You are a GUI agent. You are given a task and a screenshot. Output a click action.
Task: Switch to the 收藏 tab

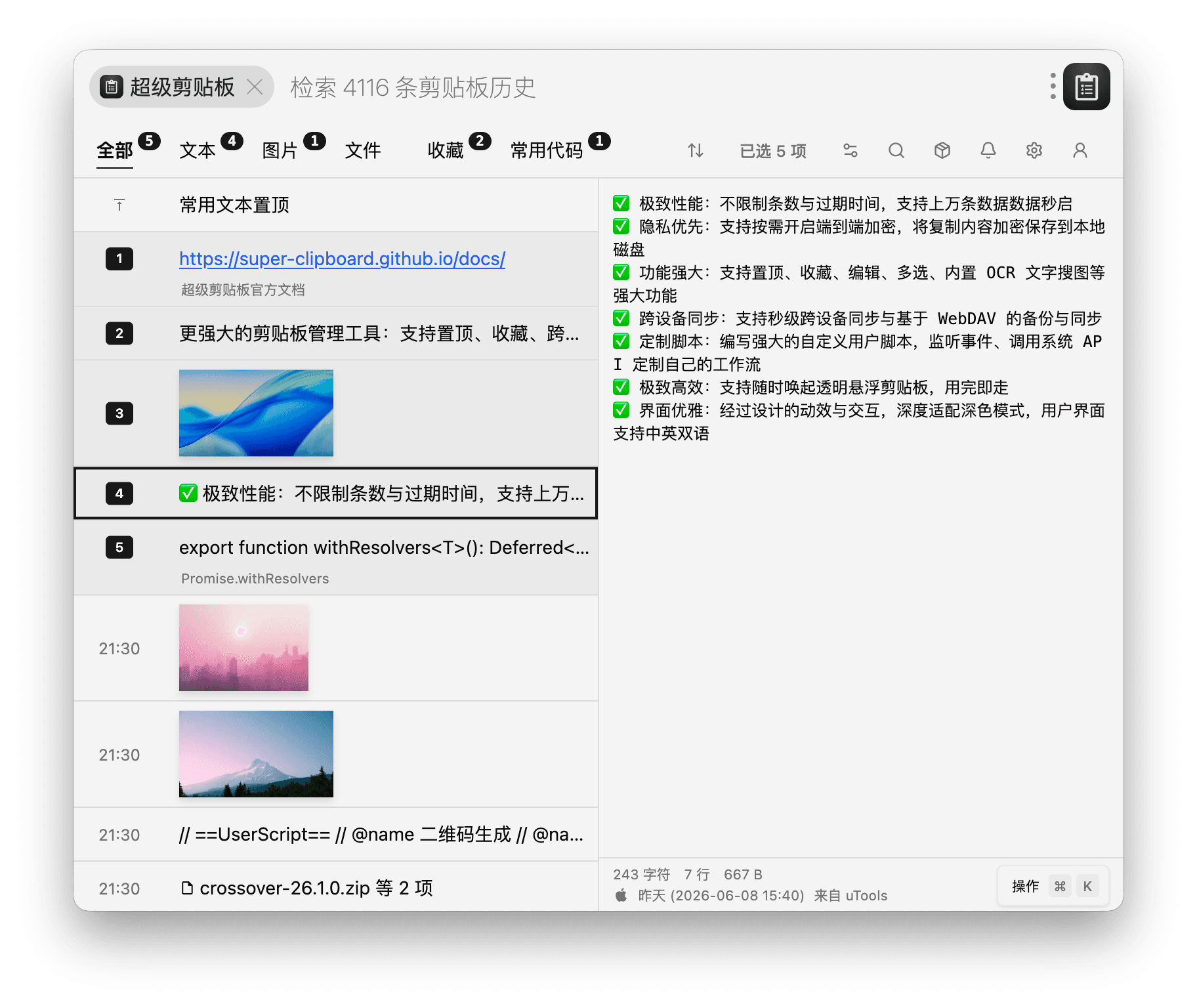point(446,151)
